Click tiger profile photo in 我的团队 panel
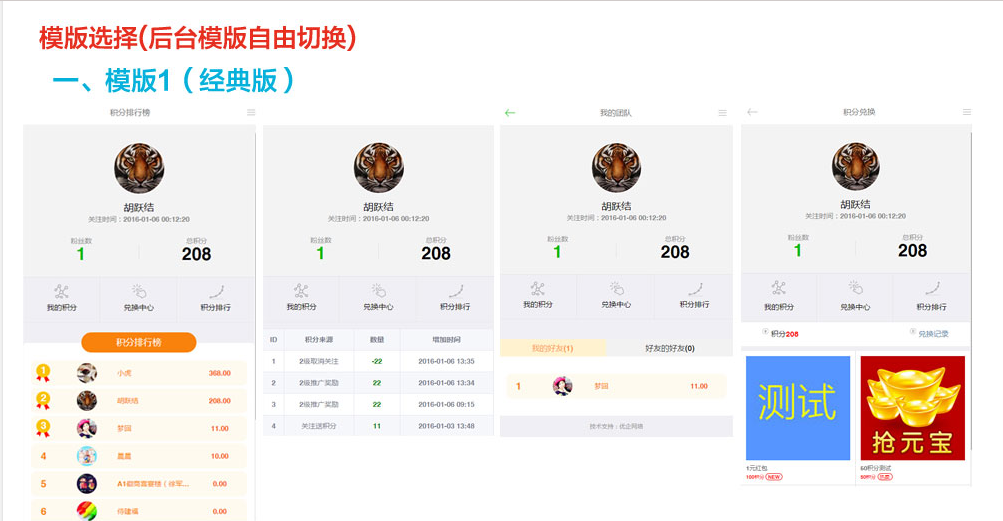1003x521 pixels. (616, 168)
